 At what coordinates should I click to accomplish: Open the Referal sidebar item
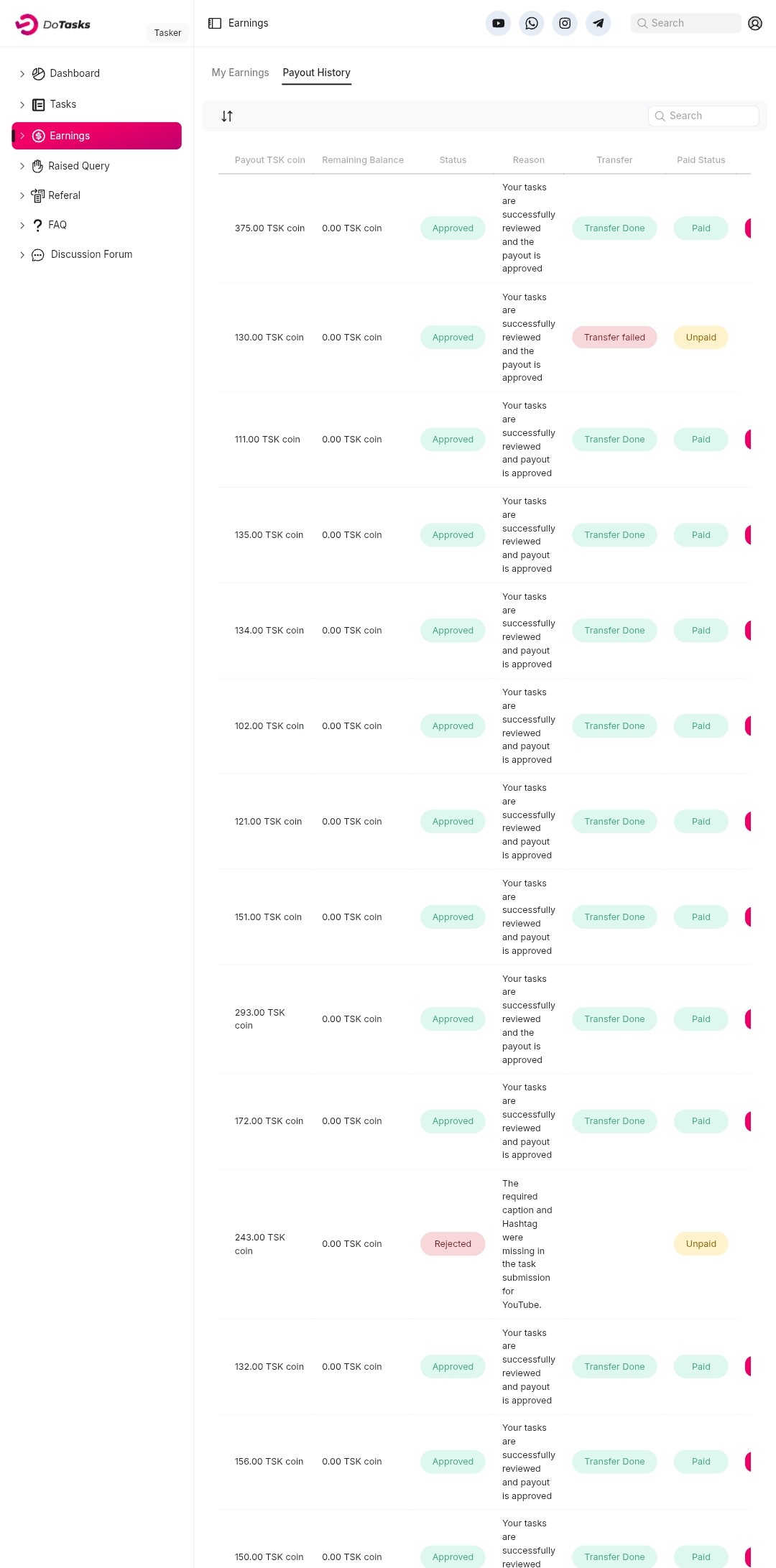point(64,195)
